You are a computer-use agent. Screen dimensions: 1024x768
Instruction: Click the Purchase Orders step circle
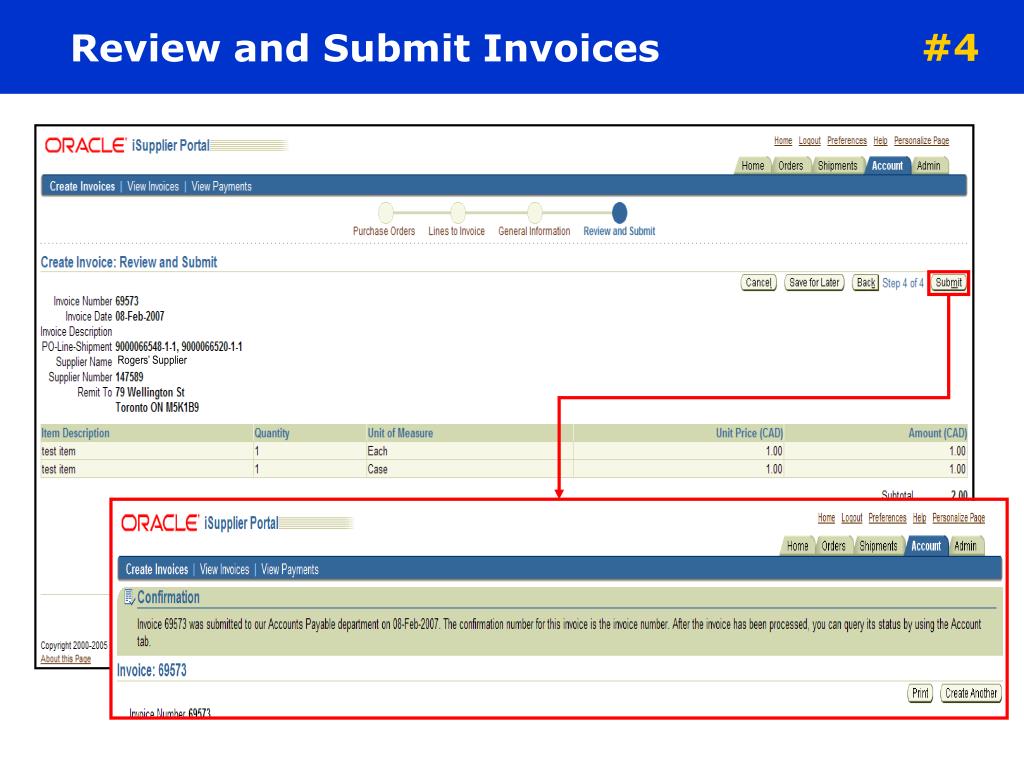click(x=386, y=212)
